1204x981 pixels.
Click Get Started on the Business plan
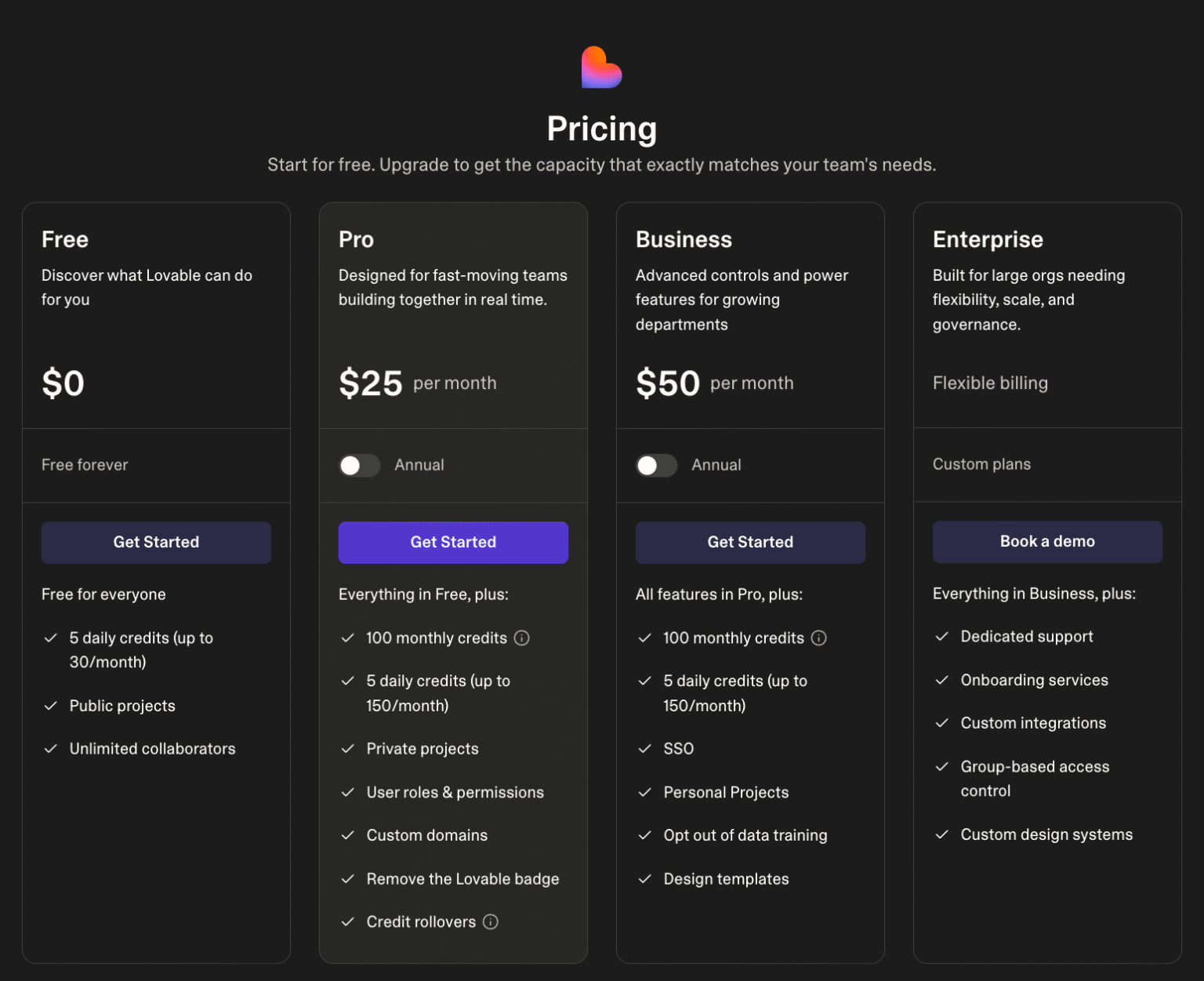750,542
